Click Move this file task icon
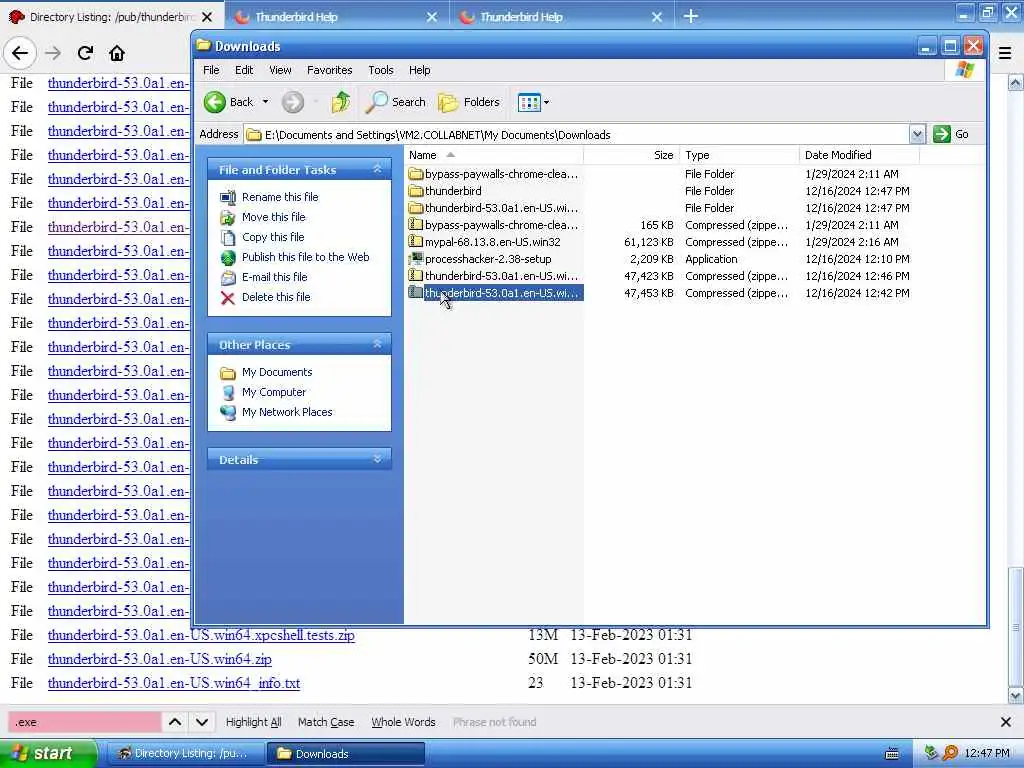This screenshot has width=1024, height=768. (227, 217)
